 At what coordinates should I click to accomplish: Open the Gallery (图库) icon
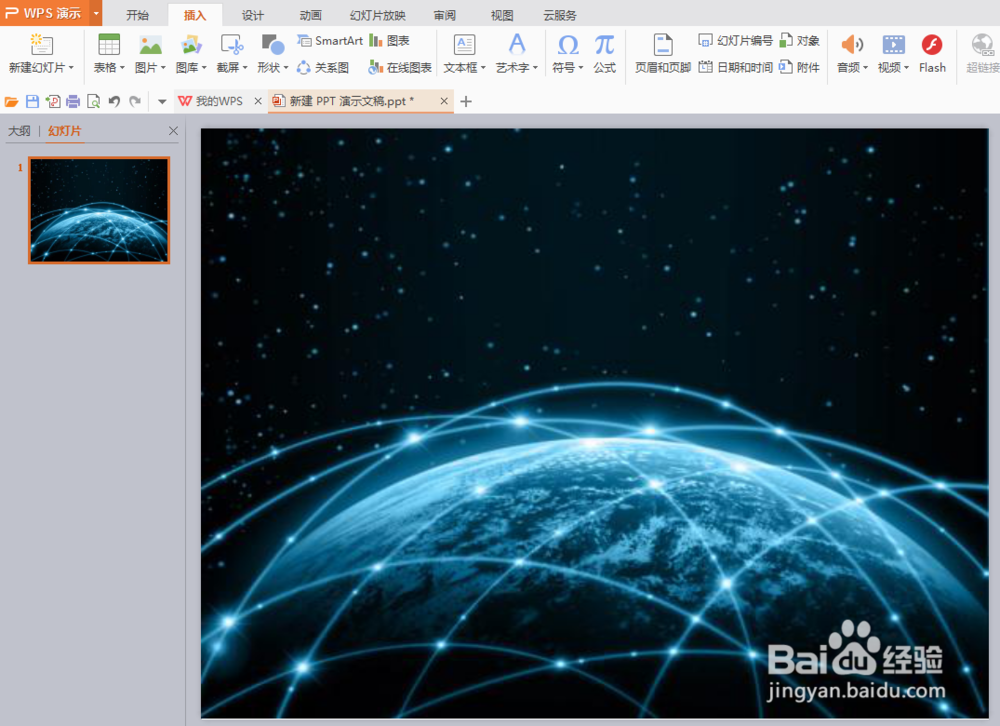coord(191,45)
